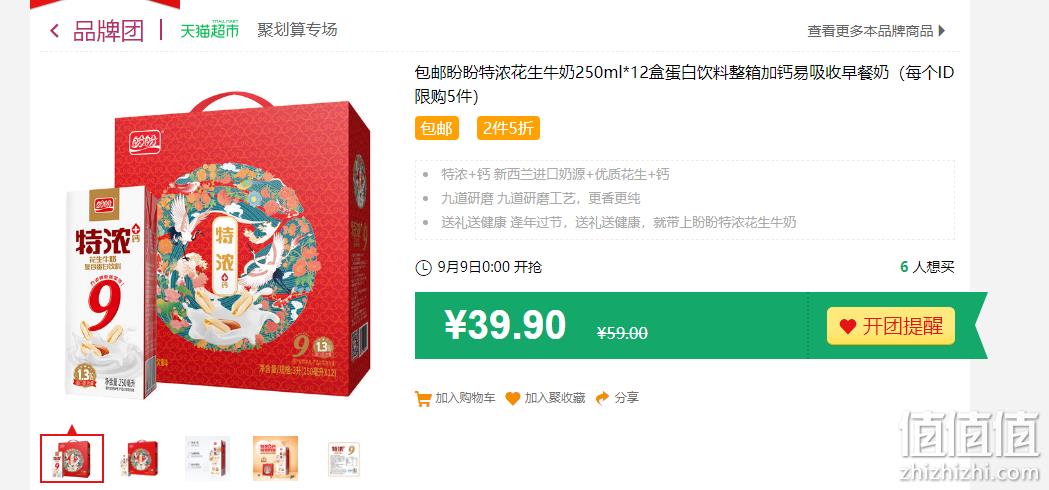The height and width of the screenshot is (490, 1049).
Task: Click the large main product image
Action: 217,246
